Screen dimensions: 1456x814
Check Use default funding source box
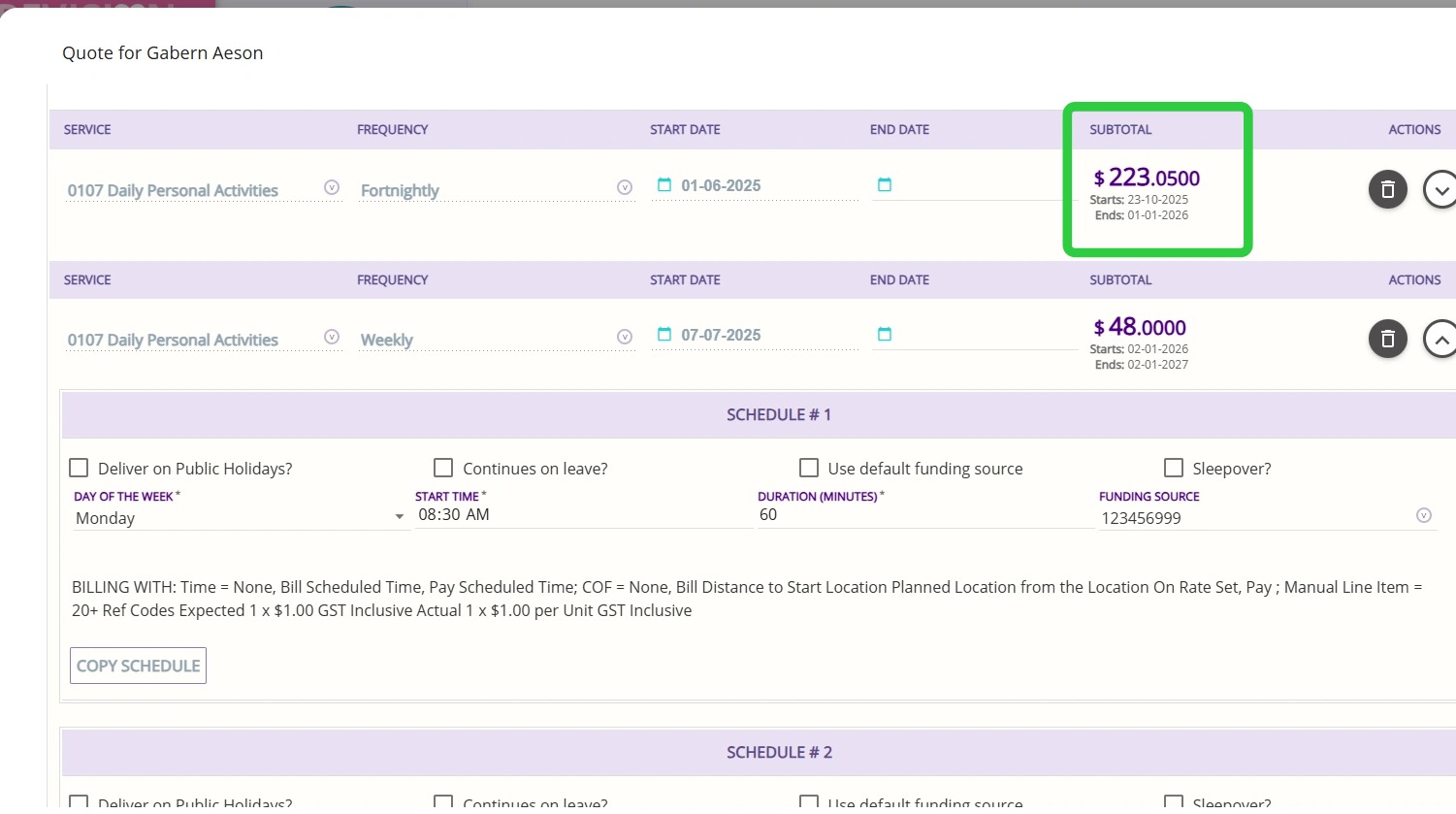tap(809, 469)
